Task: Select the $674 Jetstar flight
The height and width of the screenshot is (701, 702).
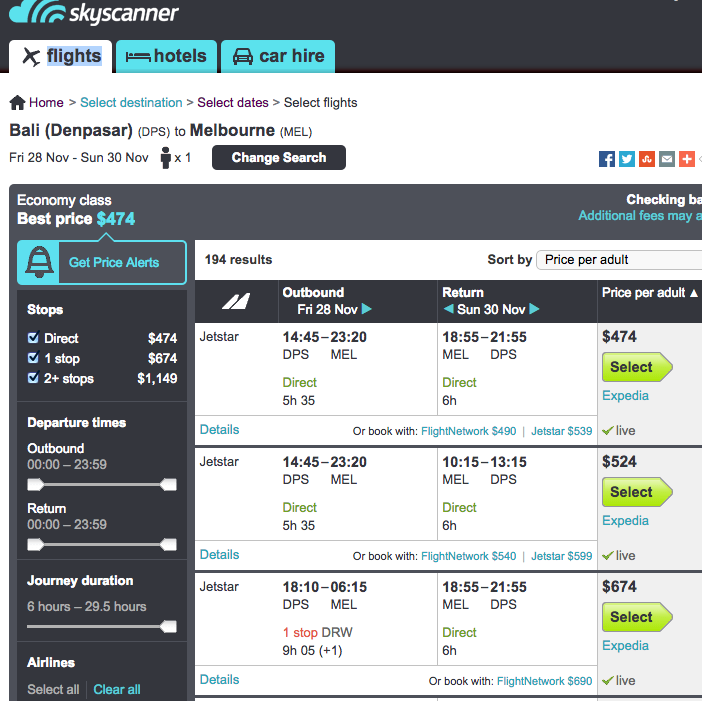Action: pyautogui.click(x=637, y=617)
